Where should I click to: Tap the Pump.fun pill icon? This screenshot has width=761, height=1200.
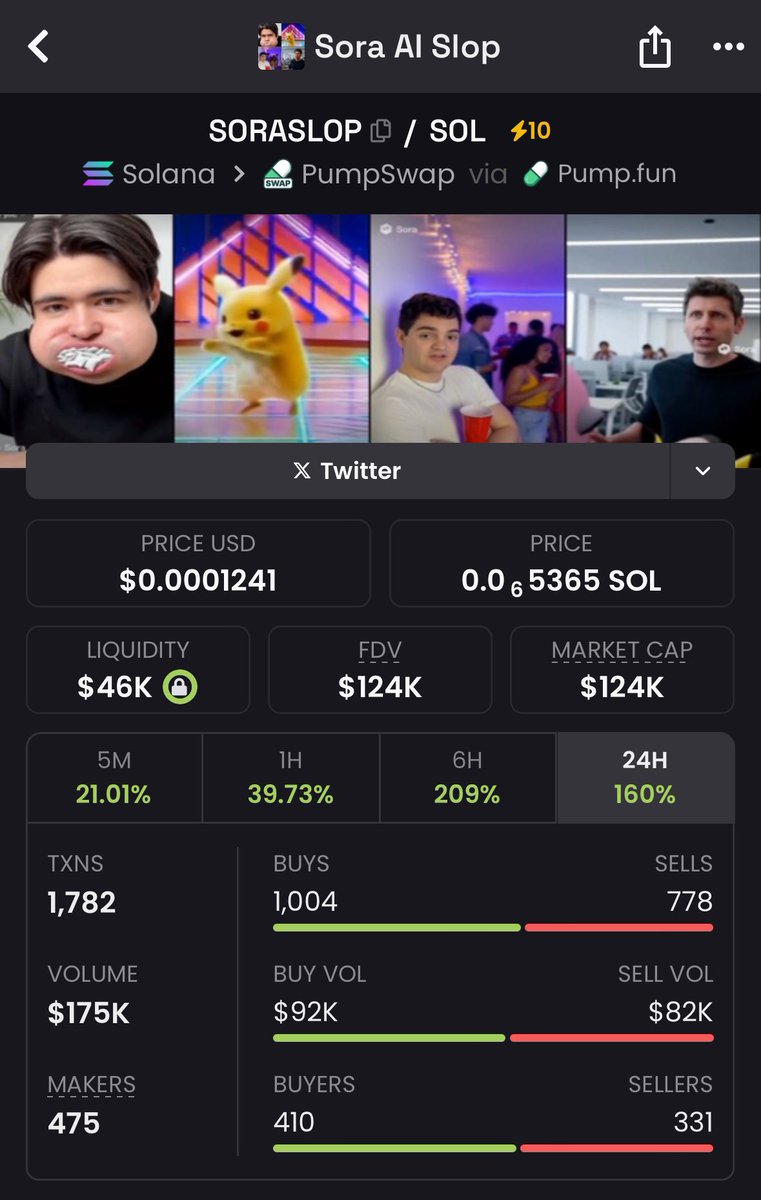[536, 174]
